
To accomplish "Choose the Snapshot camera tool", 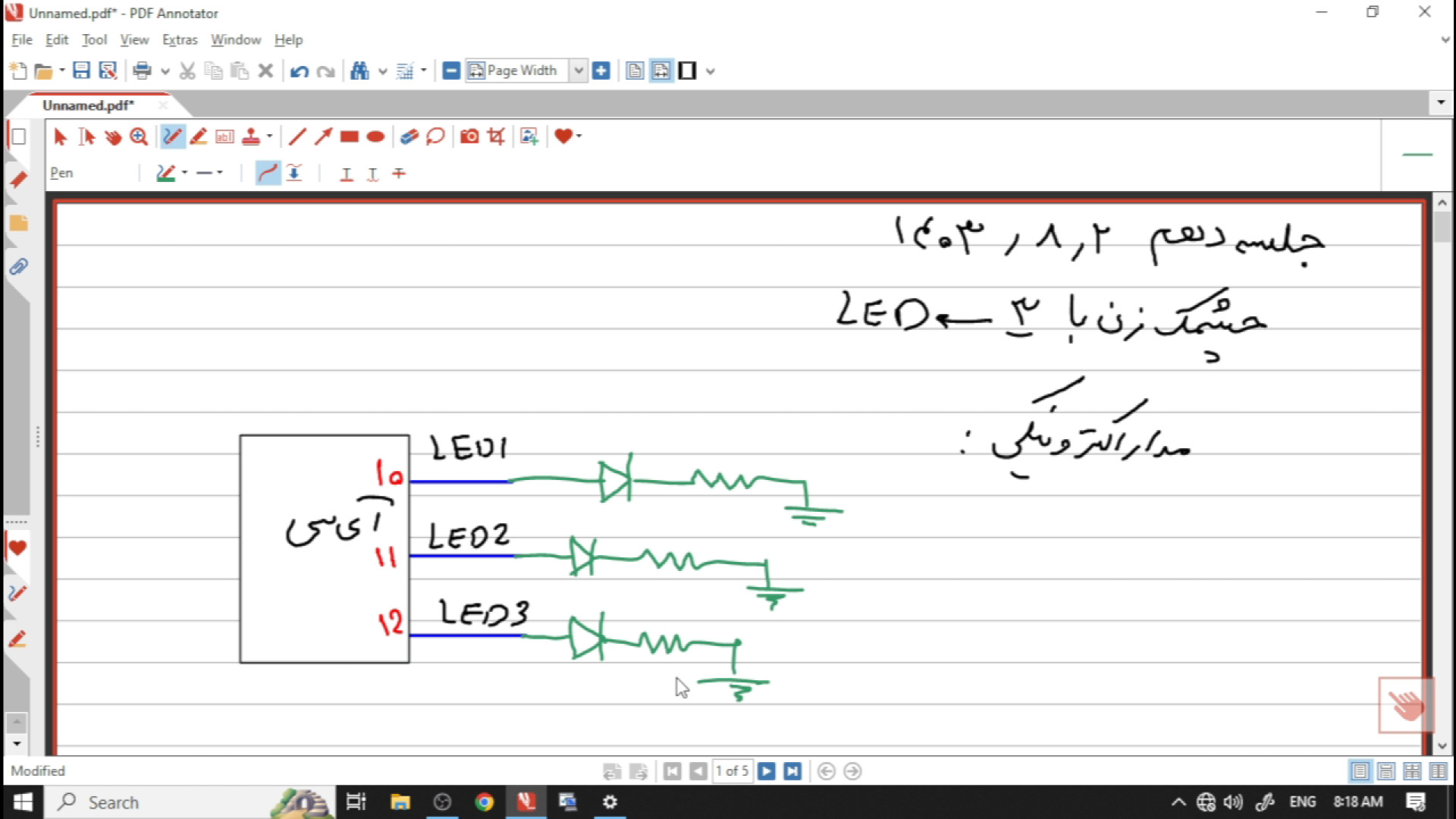I will pos(469,136).
